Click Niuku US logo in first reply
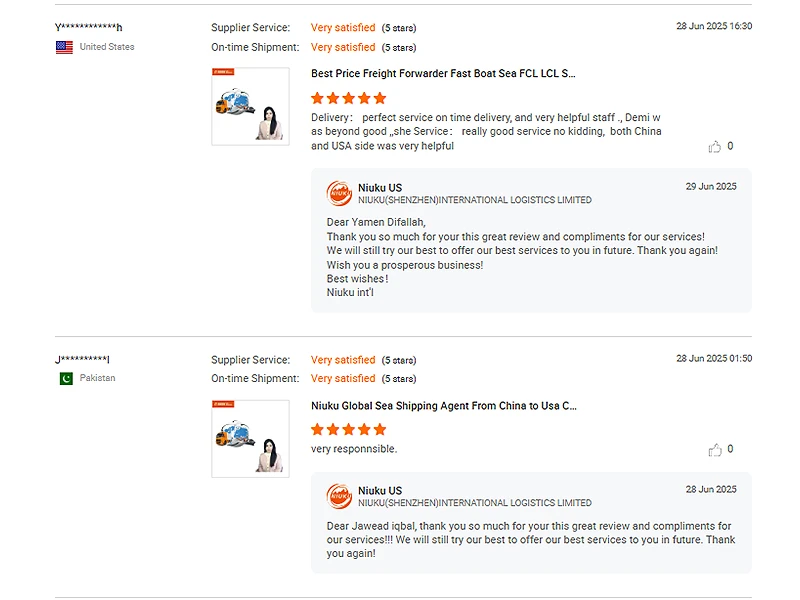 (x=339, y=194)
